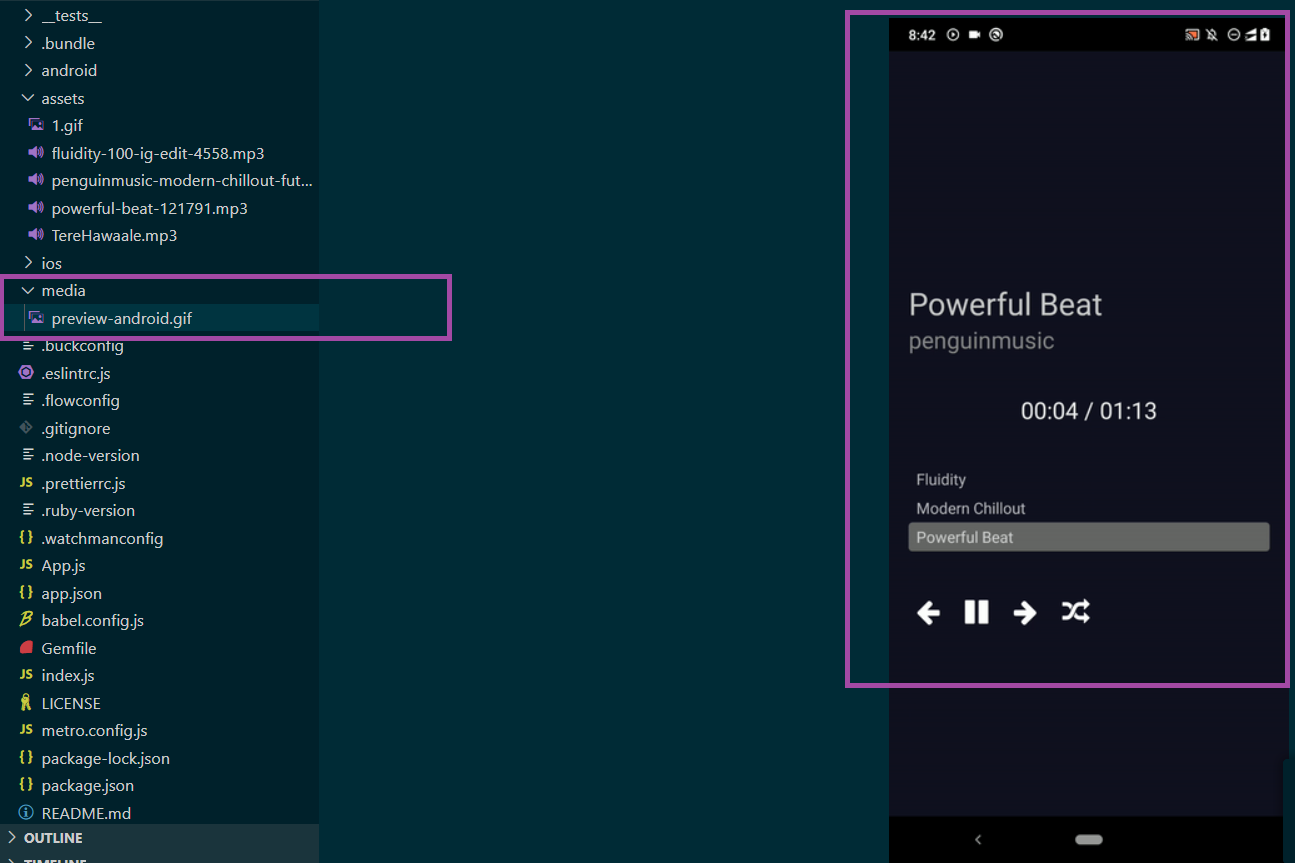Click the git icon beside .gitignore
This screenshot has width=1295, height=863.
tap(26, 428)
